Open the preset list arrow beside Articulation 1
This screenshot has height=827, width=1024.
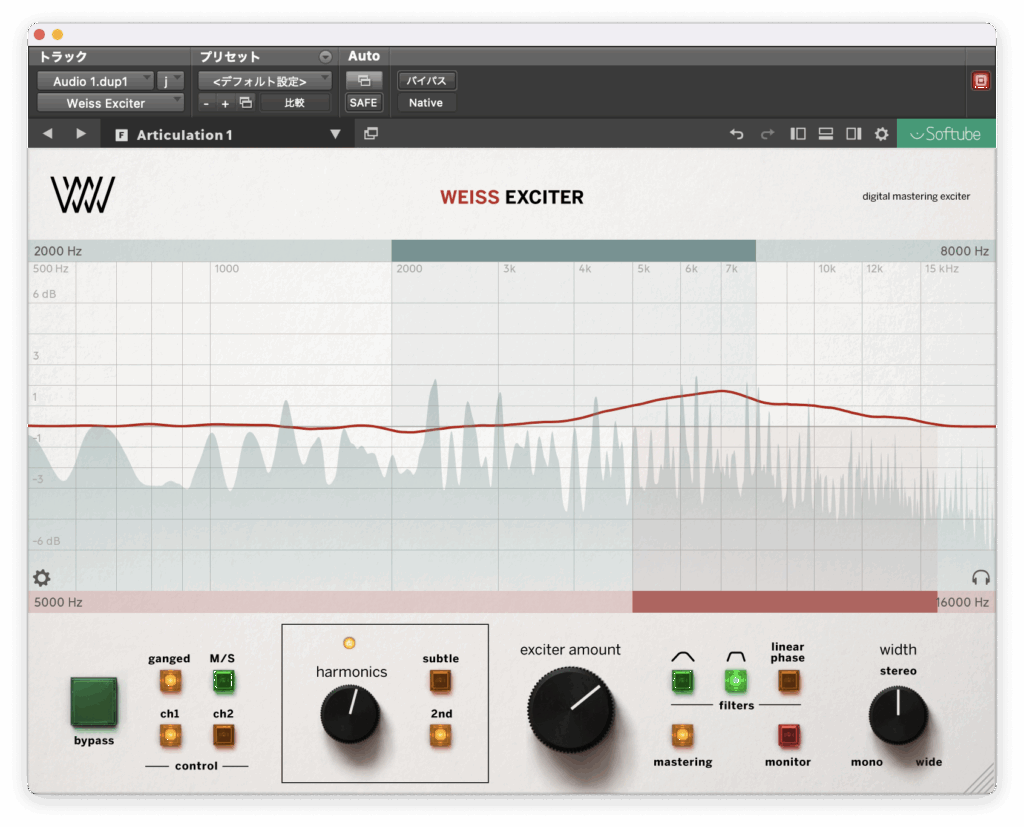pos(335,134)
